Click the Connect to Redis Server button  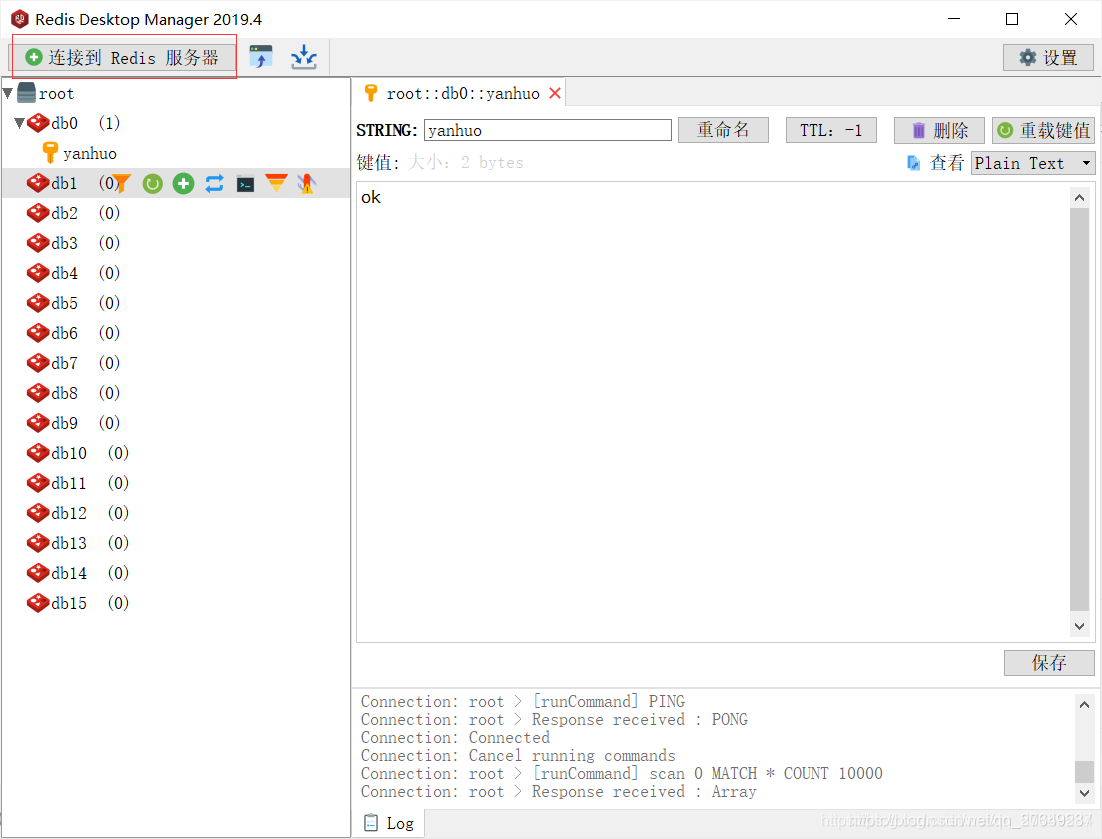[x=123, y=57]
